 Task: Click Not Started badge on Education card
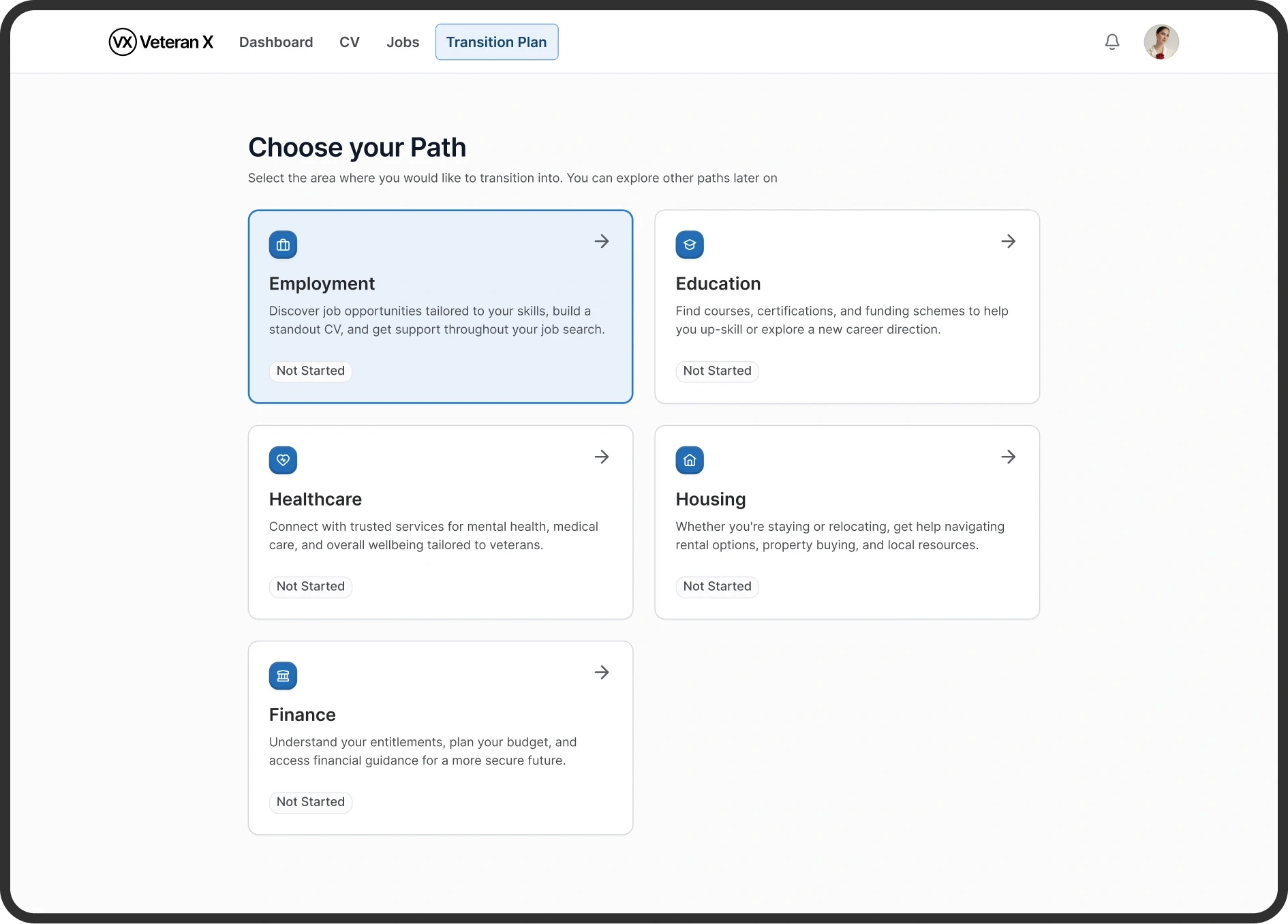(x=717, y=371)
